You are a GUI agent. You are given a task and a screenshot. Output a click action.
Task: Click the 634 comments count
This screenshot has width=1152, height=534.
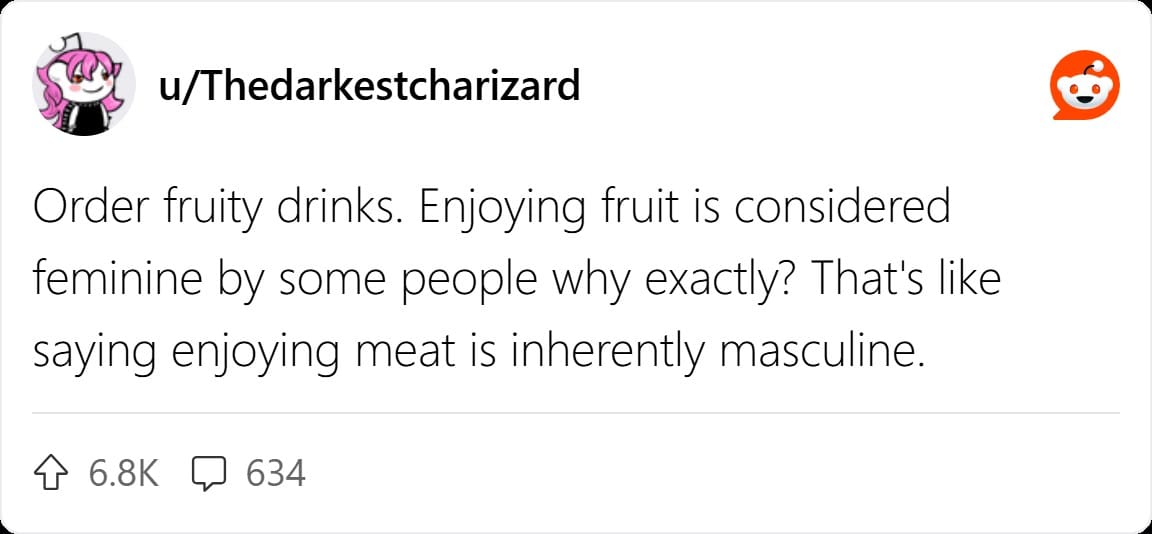[276, 473]
